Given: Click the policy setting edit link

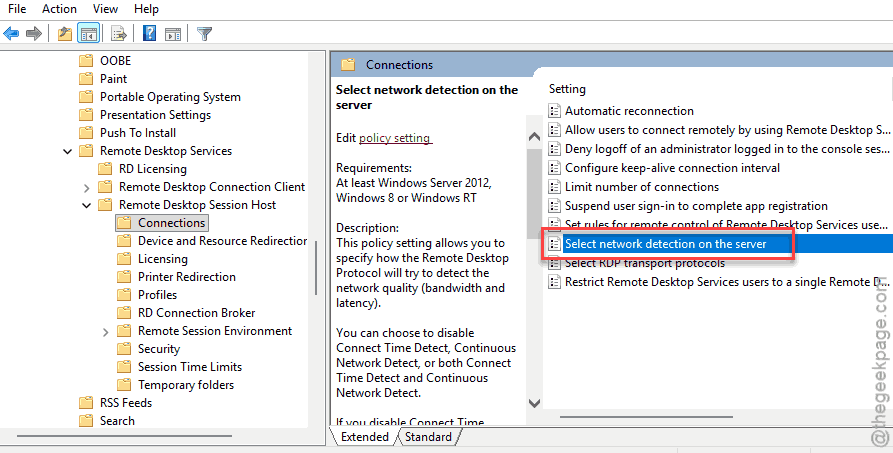Looking at the screenshot, I should [x=394, y=138].
